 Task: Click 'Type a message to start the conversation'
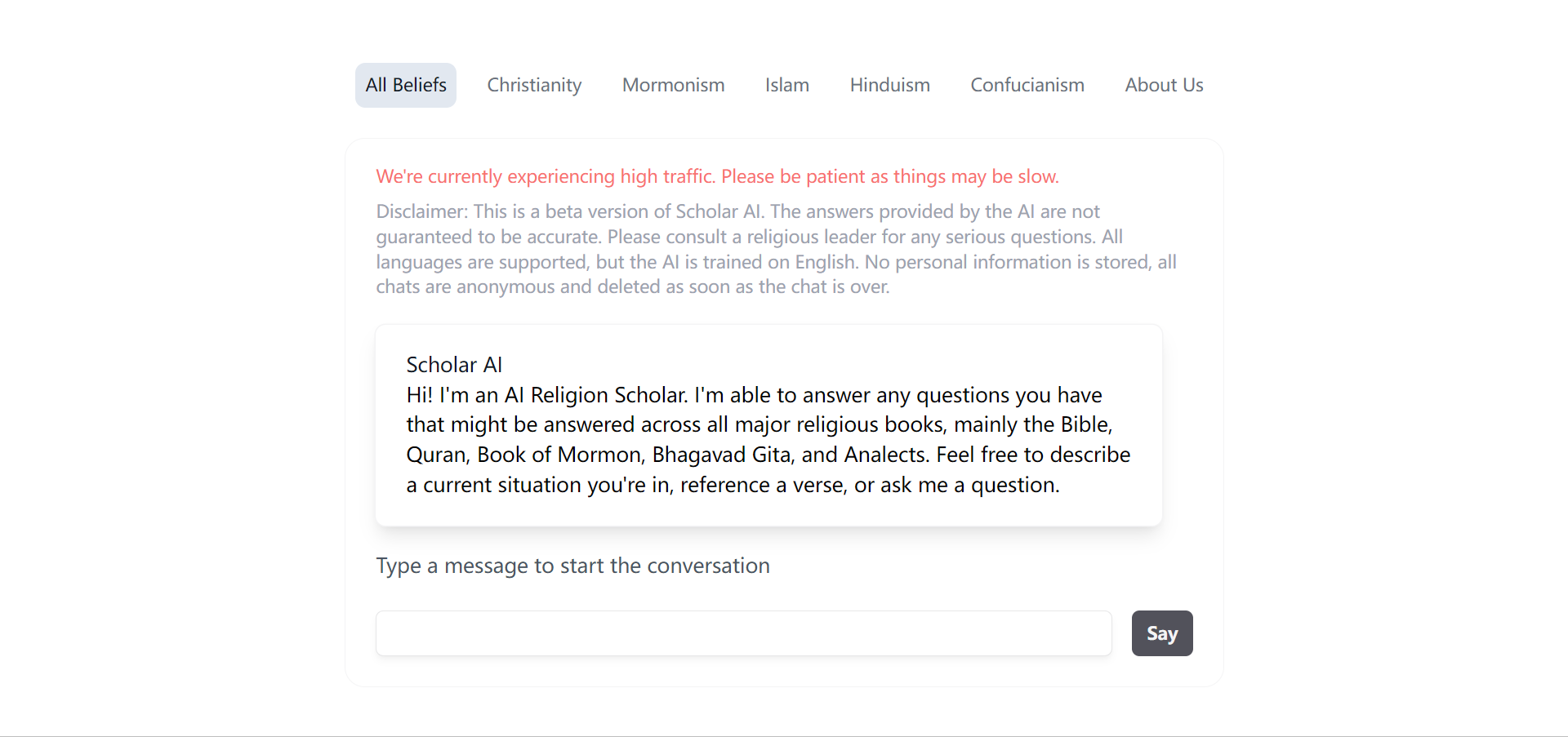[x=572, y=566]
